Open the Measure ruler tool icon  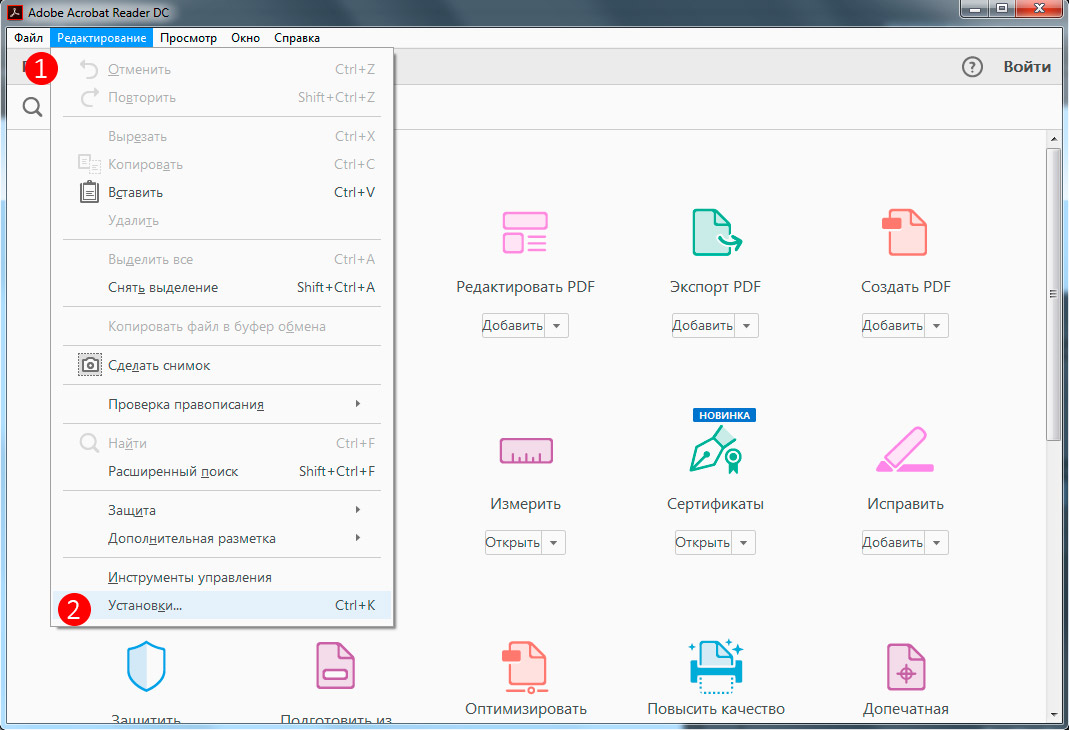coord(526,451)
